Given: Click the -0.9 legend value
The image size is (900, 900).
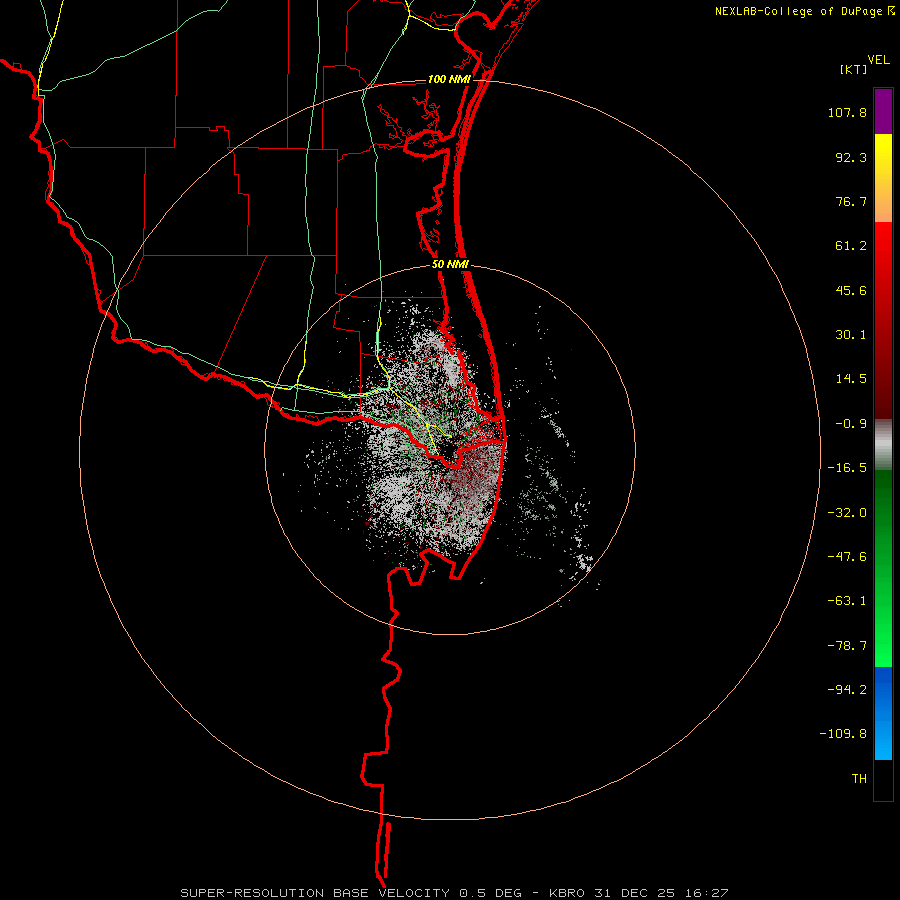Looking at the screenshot, I should [x=851, y=424].
